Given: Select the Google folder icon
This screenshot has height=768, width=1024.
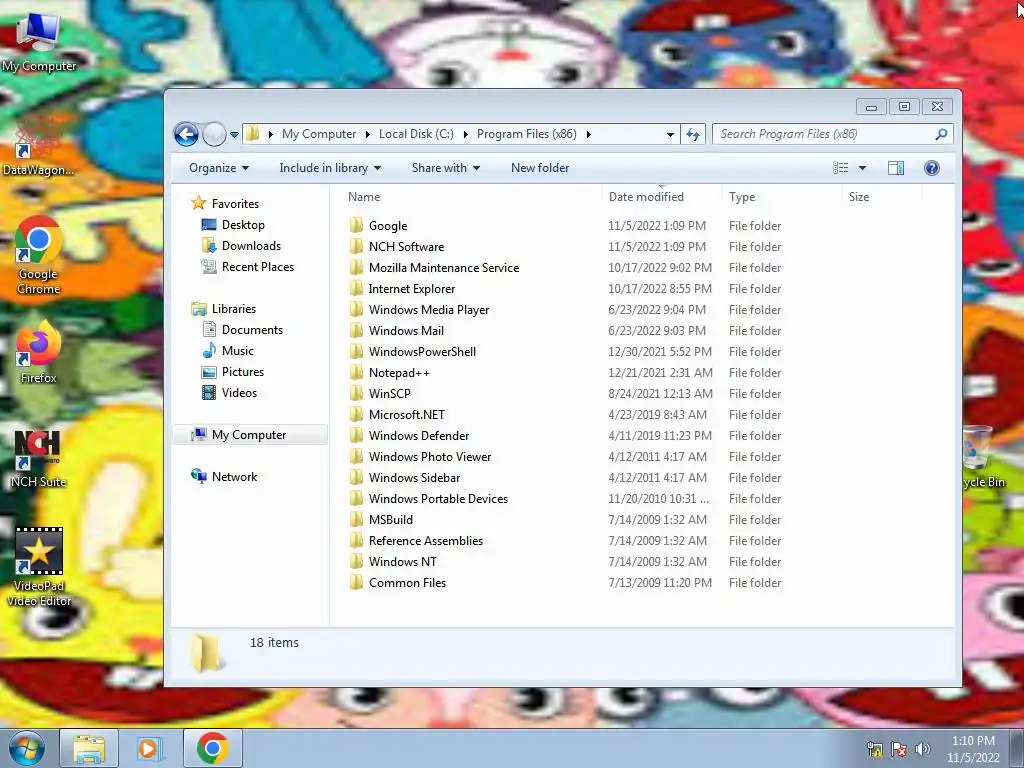Looking at the screenshot, I should pyautogui.click(x=357, y=226).
